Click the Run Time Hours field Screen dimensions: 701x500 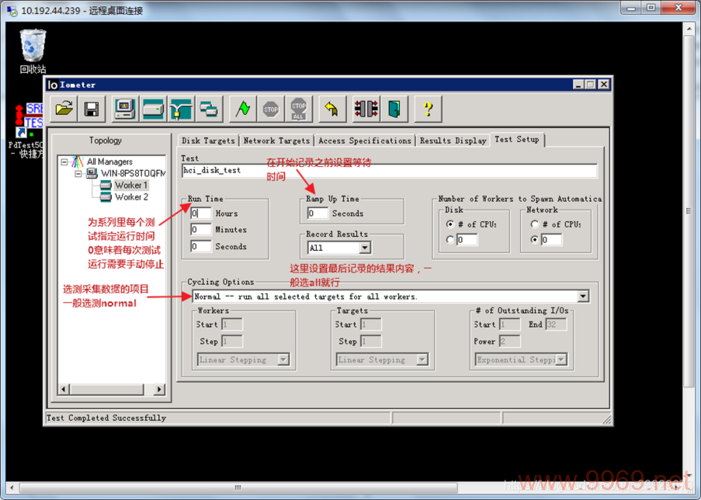click(201, 213)
